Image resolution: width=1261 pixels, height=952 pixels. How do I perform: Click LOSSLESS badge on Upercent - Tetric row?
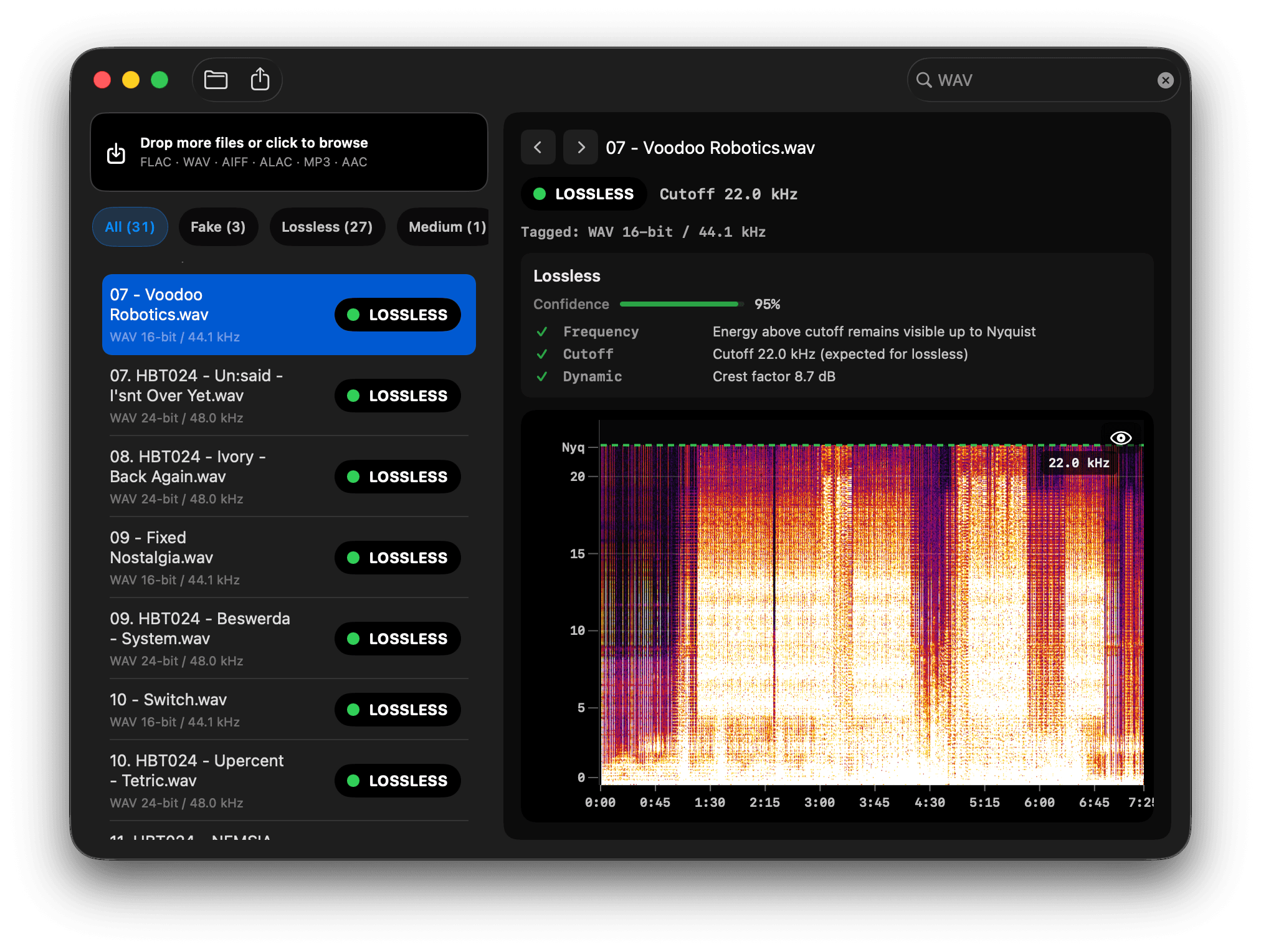pos(397,781)
